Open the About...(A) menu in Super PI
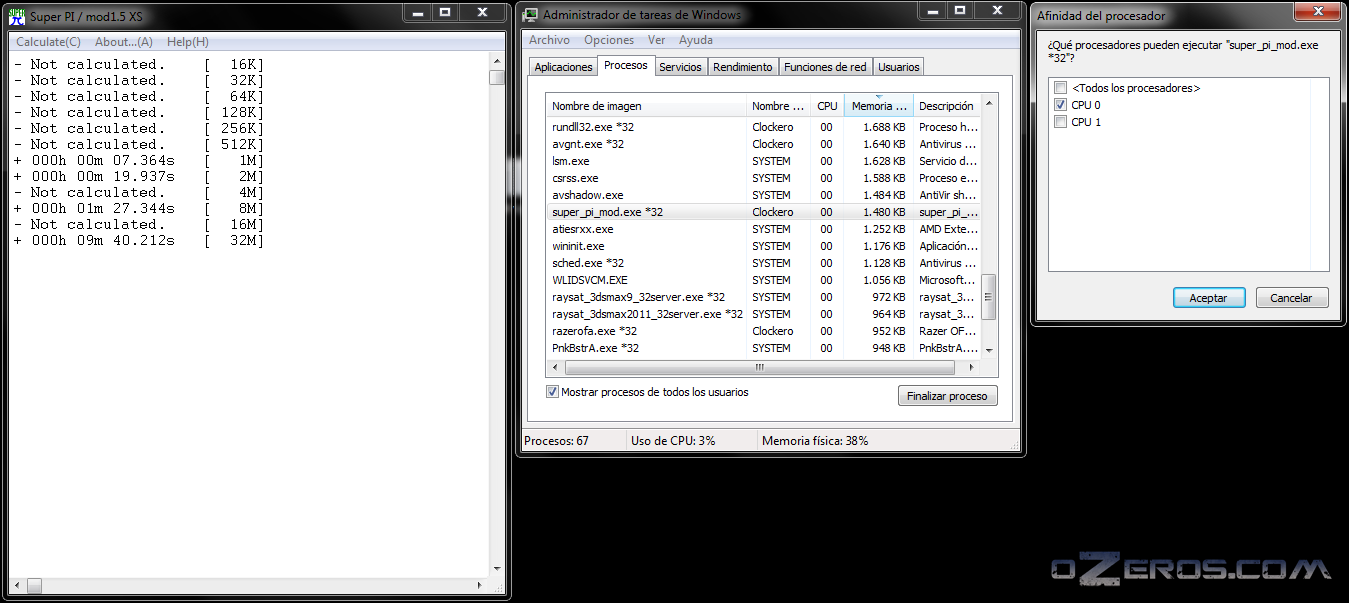 pos(124,42)
